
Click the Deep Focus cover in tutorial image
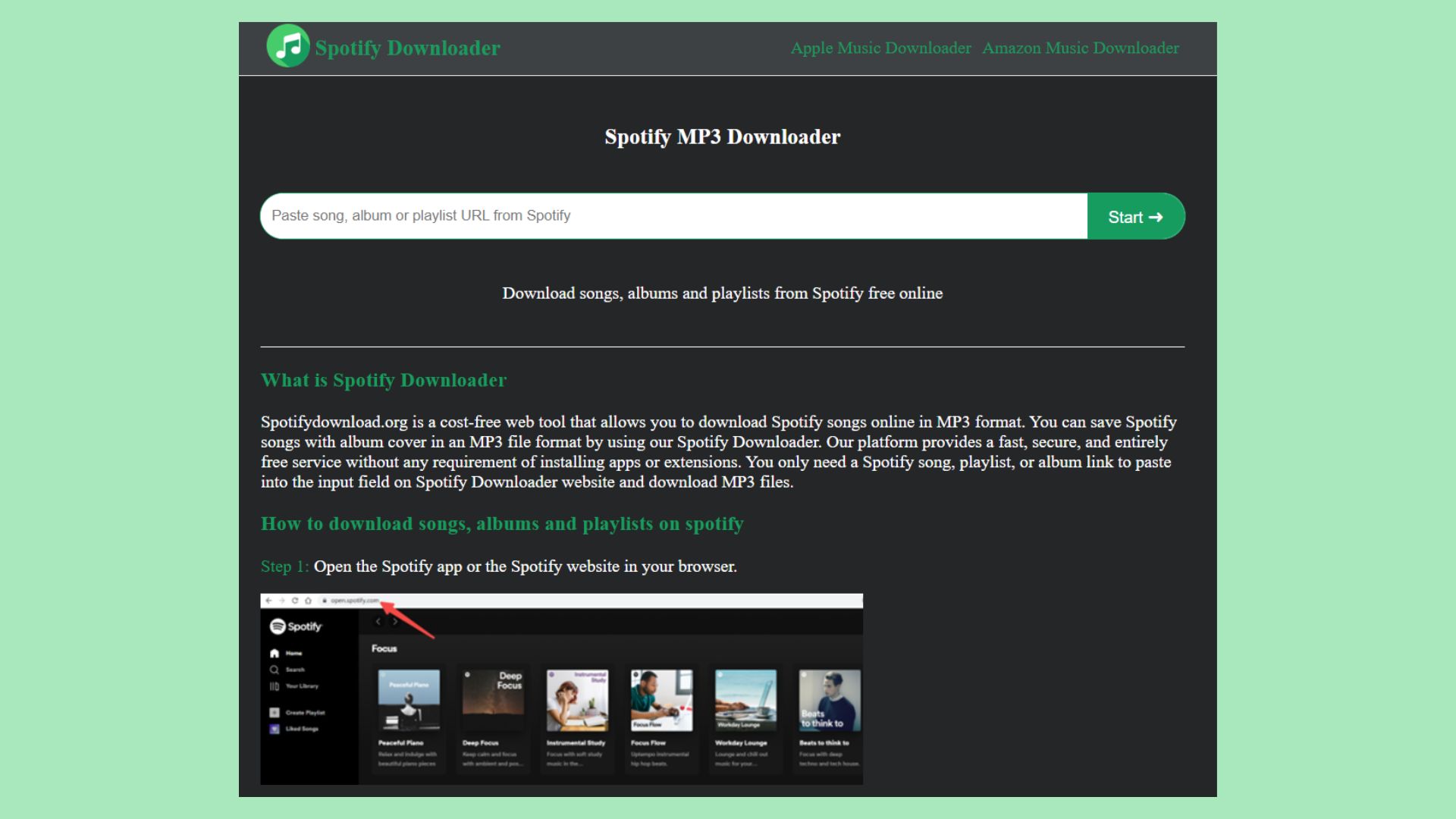tap(493, 700)
